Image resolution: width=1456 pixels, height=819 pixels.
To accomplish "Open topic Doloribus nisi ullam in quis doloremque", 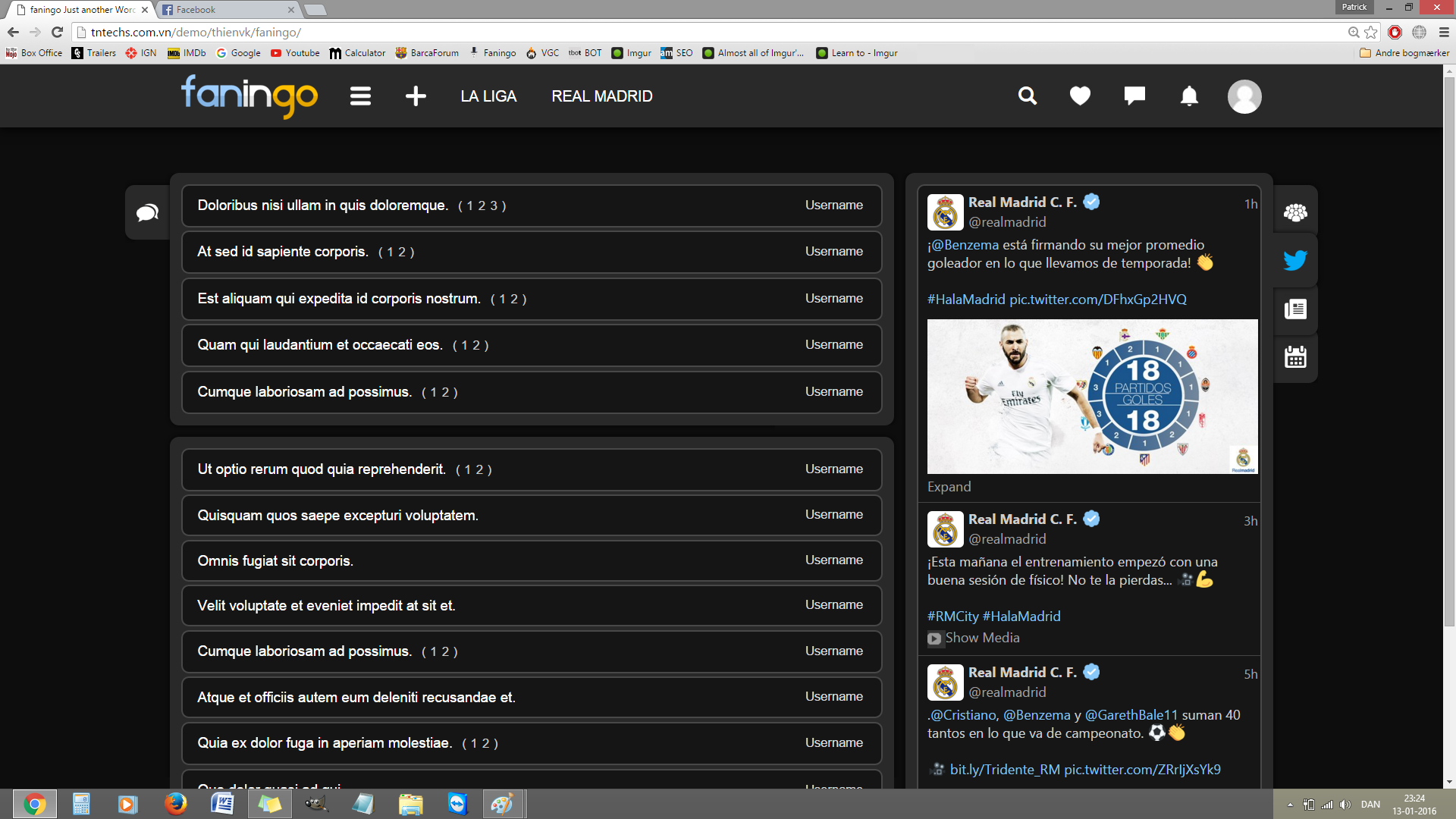I will coord(322,206).
